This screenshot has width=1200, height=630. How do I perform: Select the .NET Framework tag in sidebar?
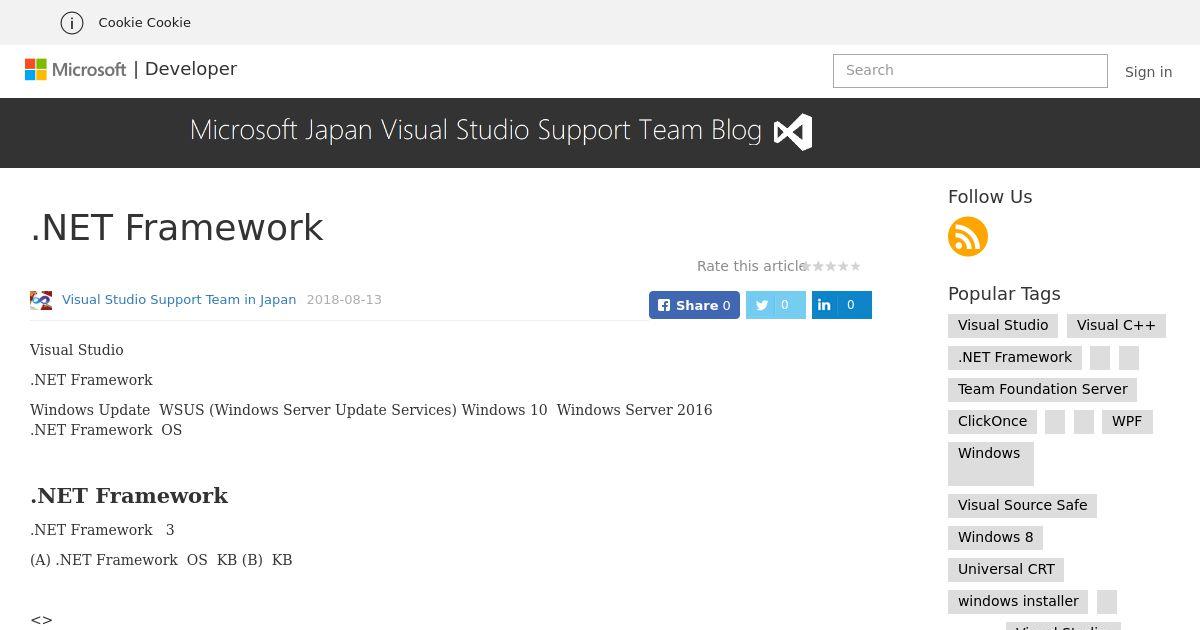pyautogui.click(x=1015, y=357)
